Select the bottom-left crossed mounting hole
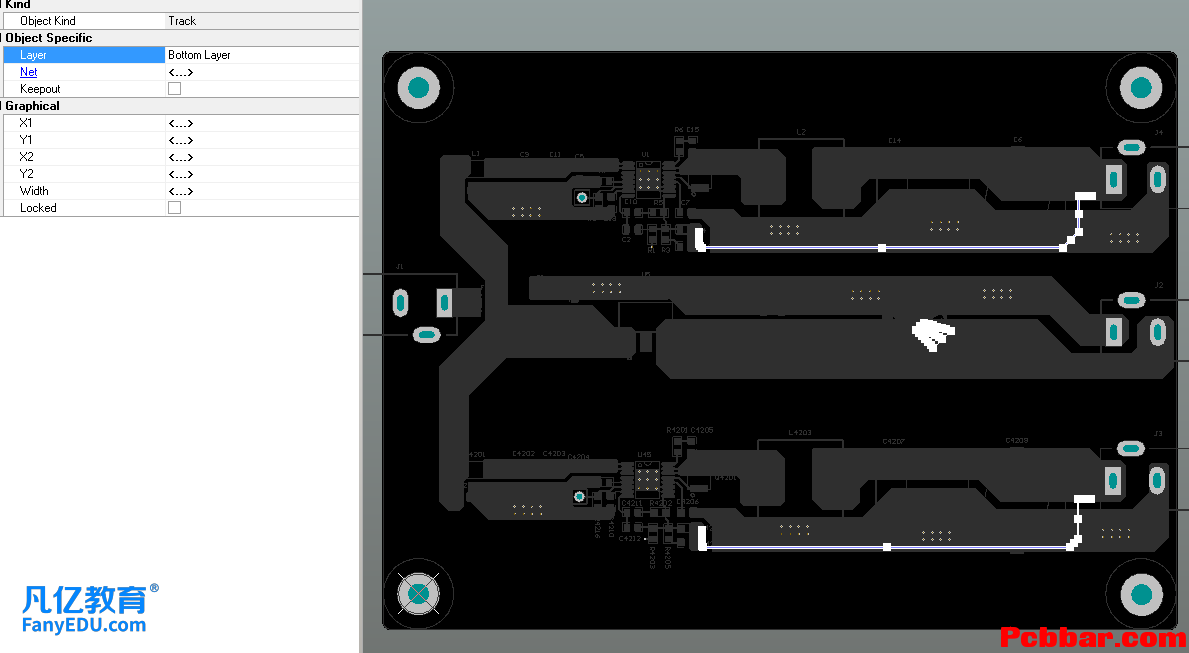The height and width of the screenshot is (653, 1189). pyautogui.click(x=419, y=594)
